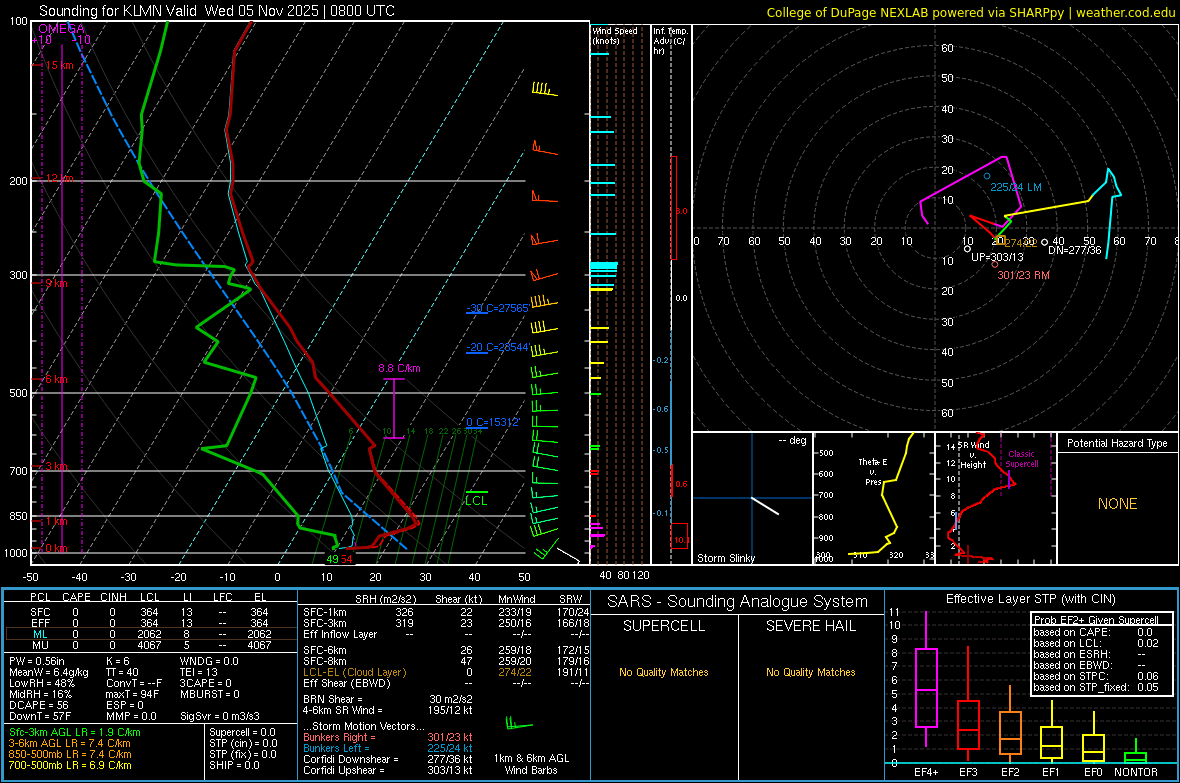Click the 'Storm Slinky' panel label
1180x783 pixels.
pyautogui.click(x=725, y=558)
